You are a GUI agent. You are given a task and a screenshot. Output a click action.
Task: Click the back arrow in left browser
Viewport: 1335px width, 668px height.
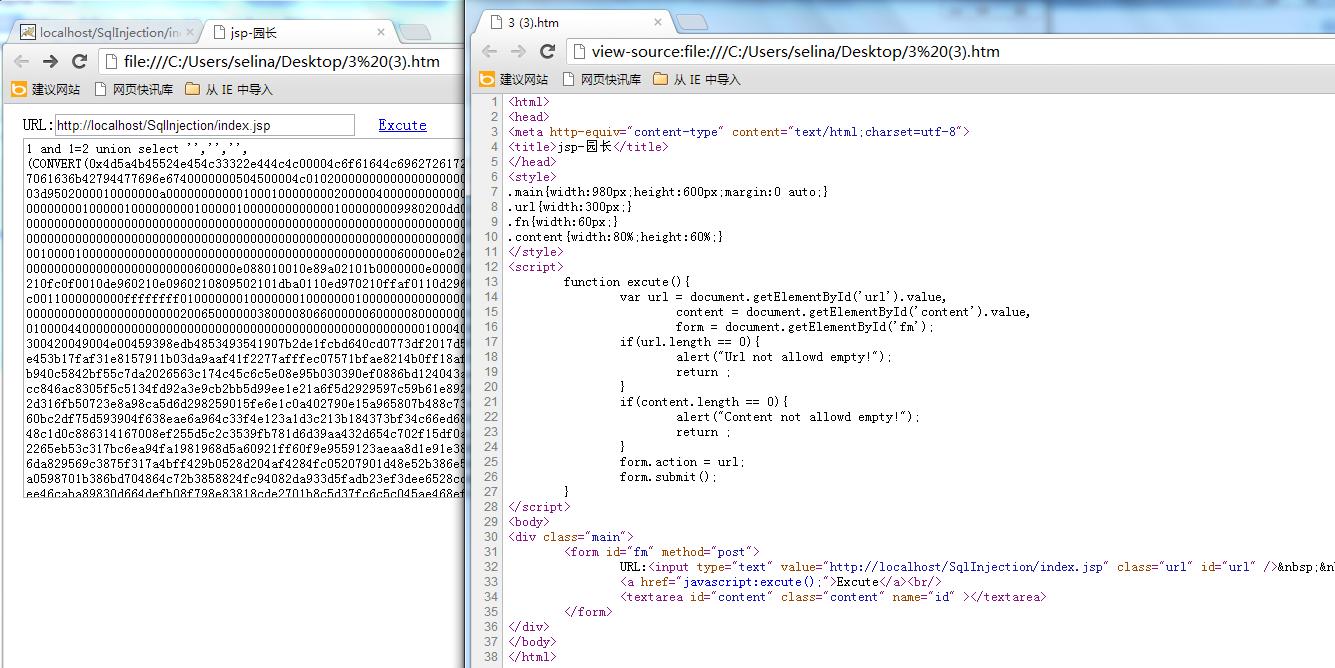click(22, 61)
